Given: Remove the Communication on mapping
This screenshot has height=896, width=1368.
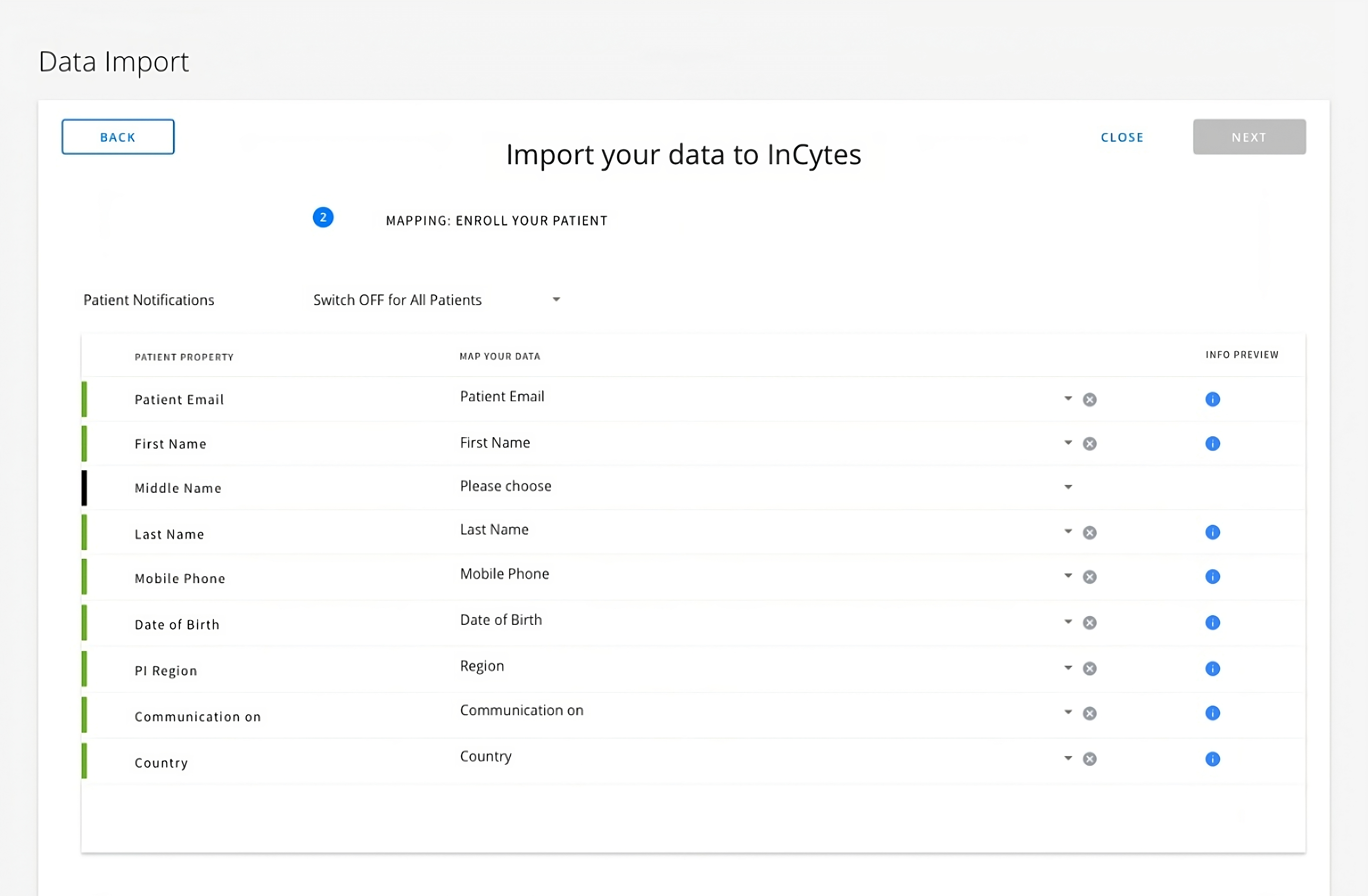Looking at the screenshot, I should tap(1090, 713).
